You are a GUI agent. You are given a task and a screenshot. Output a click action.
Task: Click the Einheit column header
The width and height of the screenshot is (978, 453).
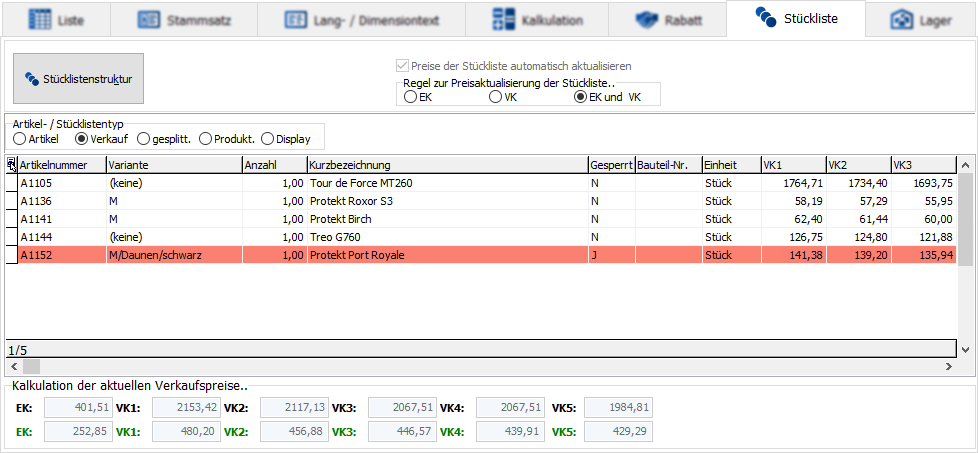(732, 165)
